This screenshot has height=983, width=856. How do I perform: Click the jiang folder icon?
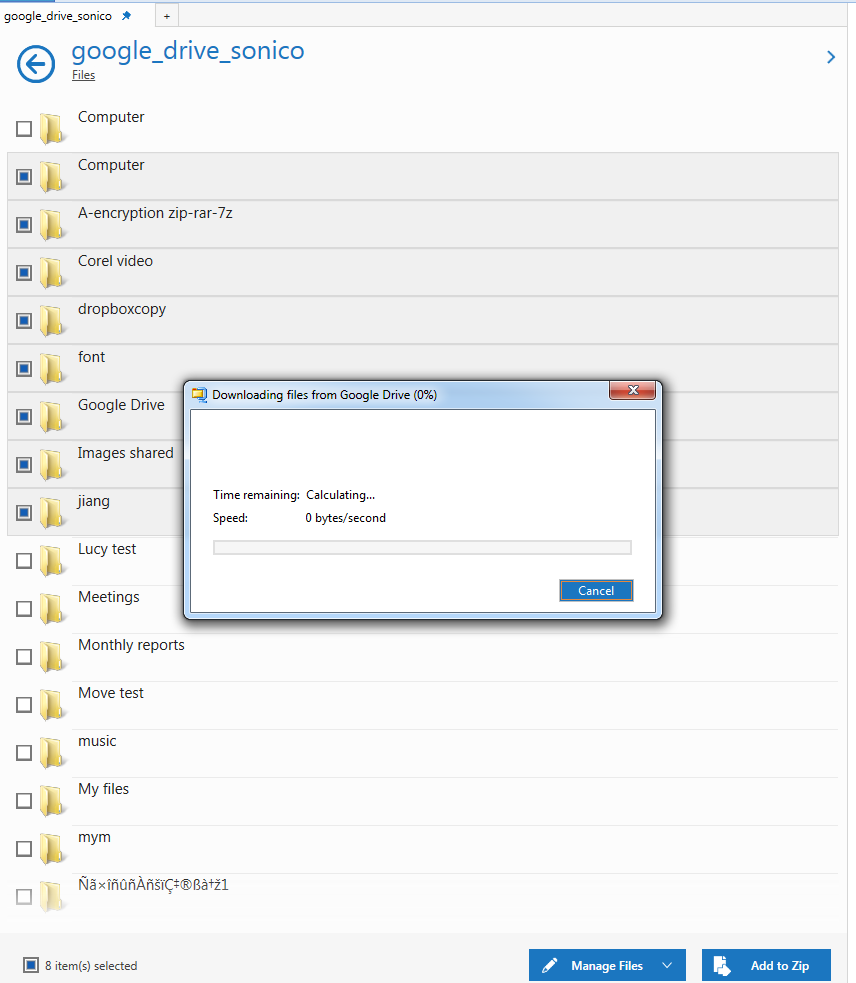click(x=52, y=512)
